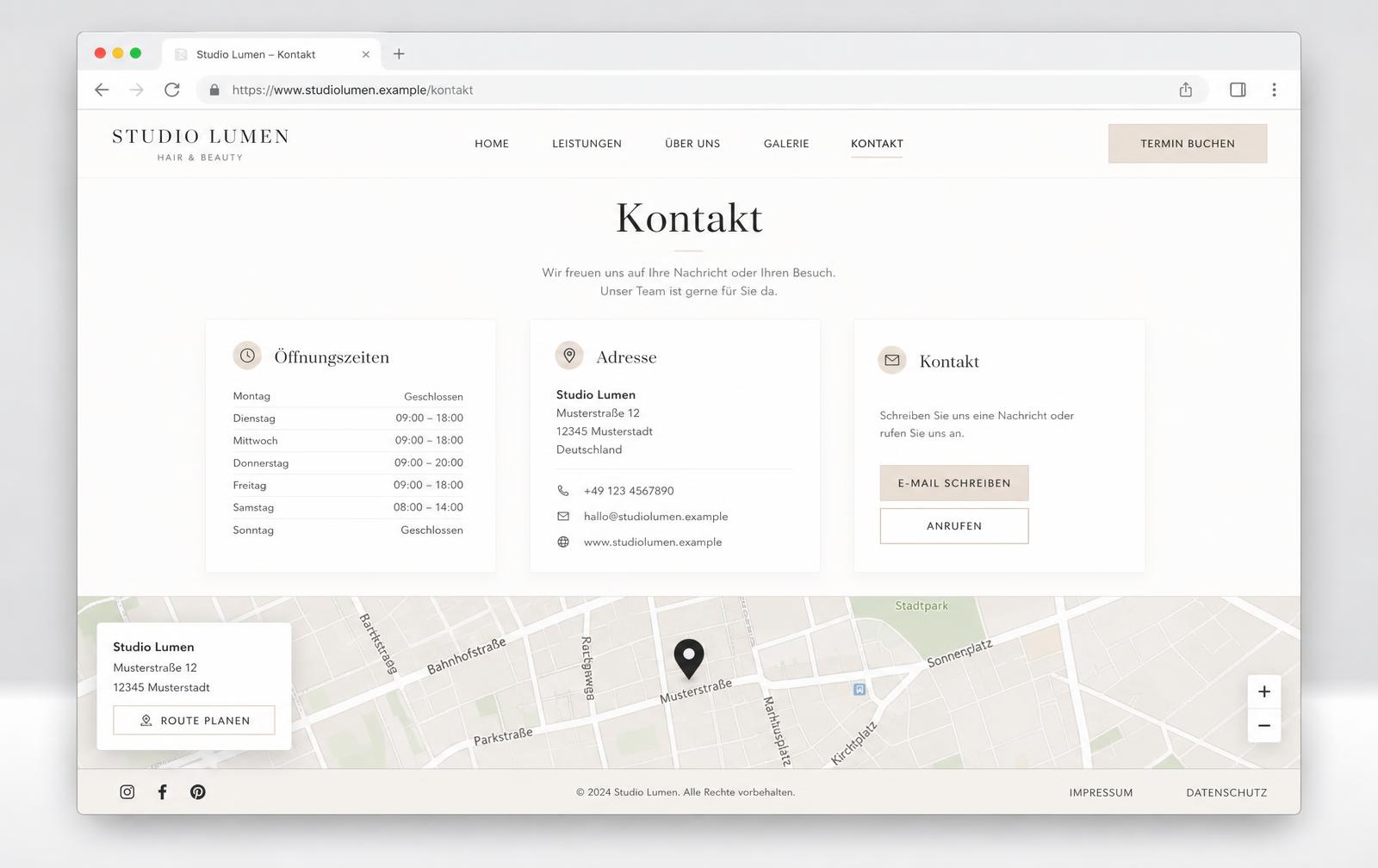Click the Musterstraße 12 line in Adresse card
This screenshot has height=868, width=1378.
[x=598, y=413]
